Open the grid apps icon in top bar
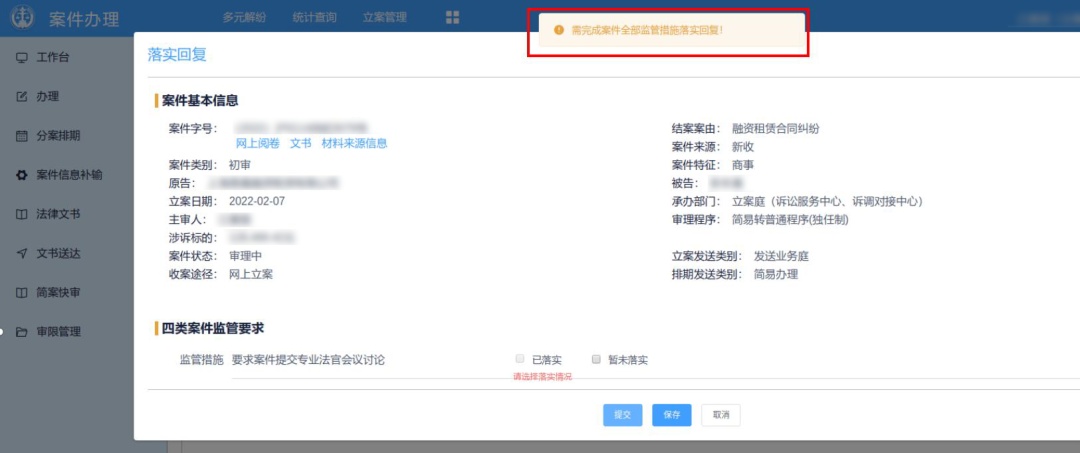Screen dimensions: 1080x453 click(453, 18)
